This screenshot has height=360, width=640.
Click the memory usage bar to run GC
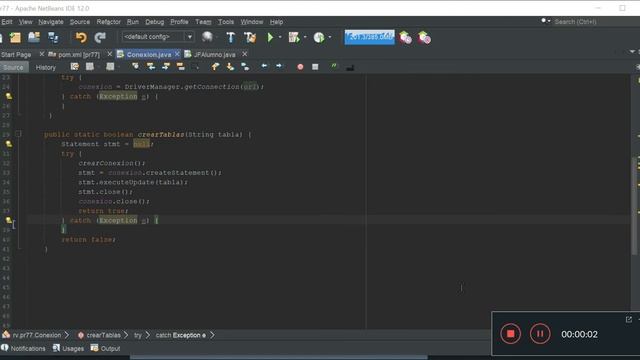[x=369, y=37]
